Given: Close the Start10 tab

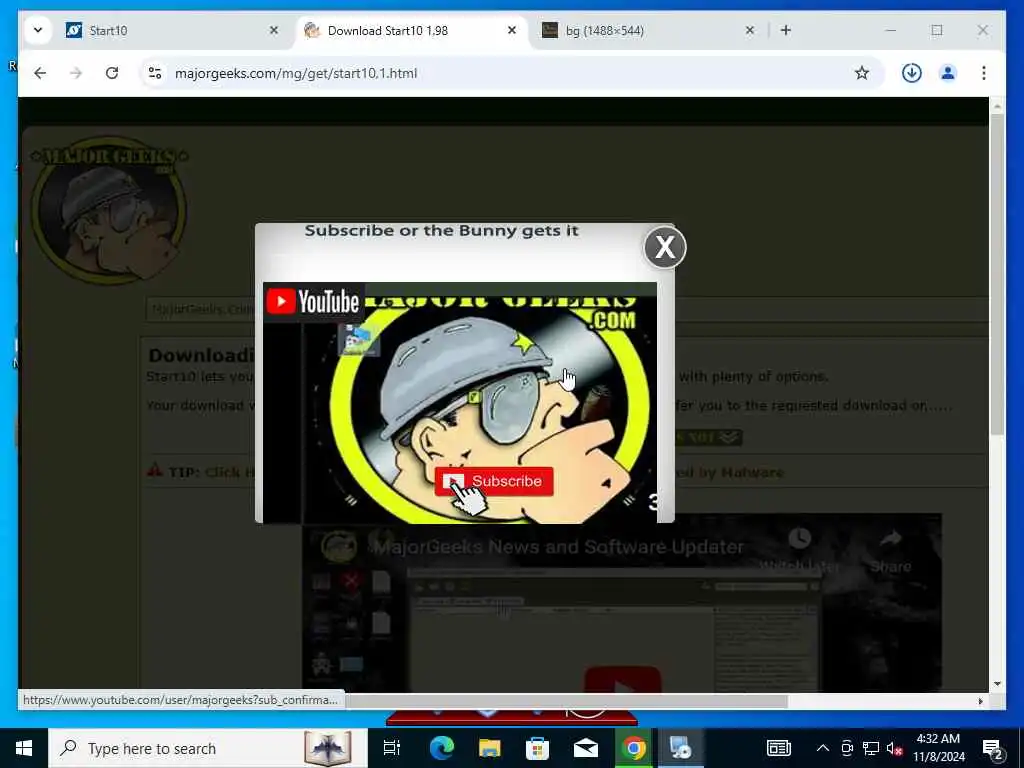Looking at the screenshot, I should (x=274, y=30).
